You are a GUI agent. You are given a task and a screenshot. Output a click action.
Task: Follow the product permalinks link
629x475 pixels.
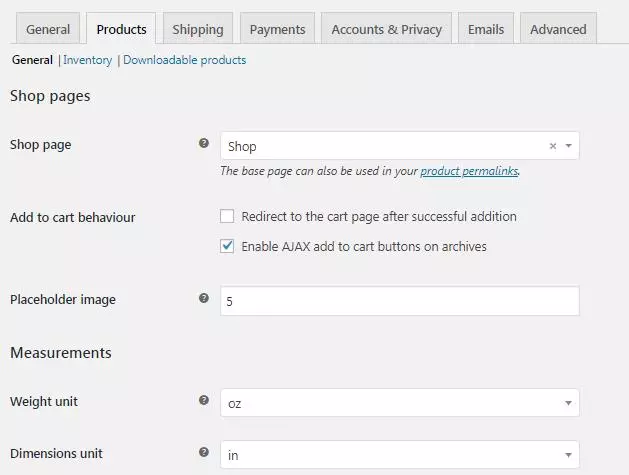click(x=469, y=171)
